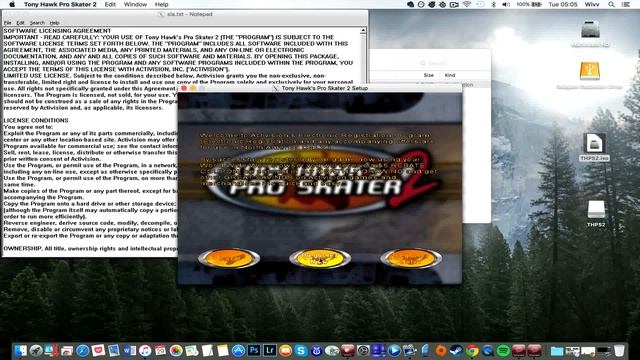Select the THPS2.iso file on the desktop
This screenshot has height=360, width=640.
pos(594,147)
